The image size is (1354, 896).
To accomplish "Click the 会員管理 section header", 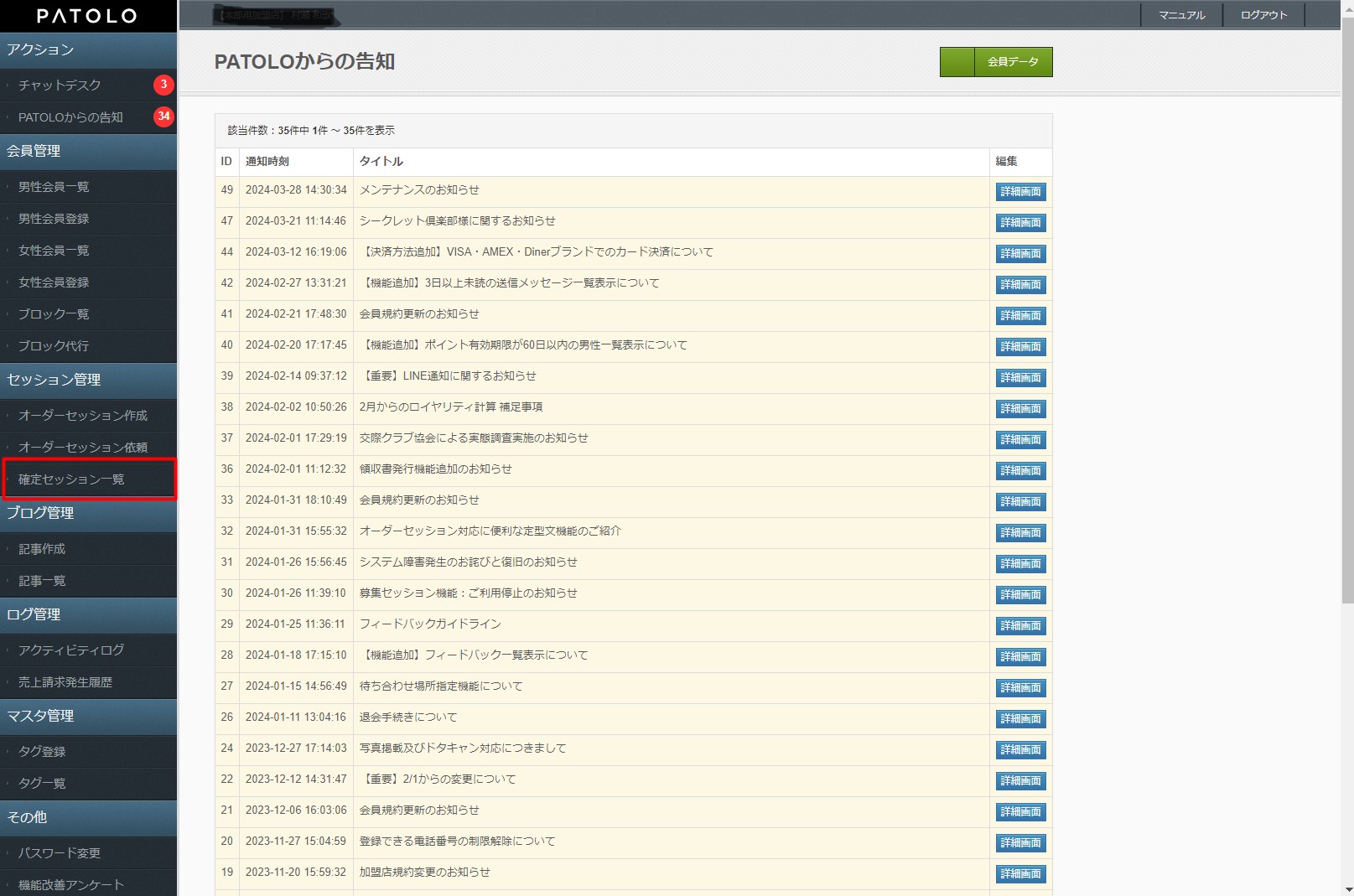I will 88,151.
